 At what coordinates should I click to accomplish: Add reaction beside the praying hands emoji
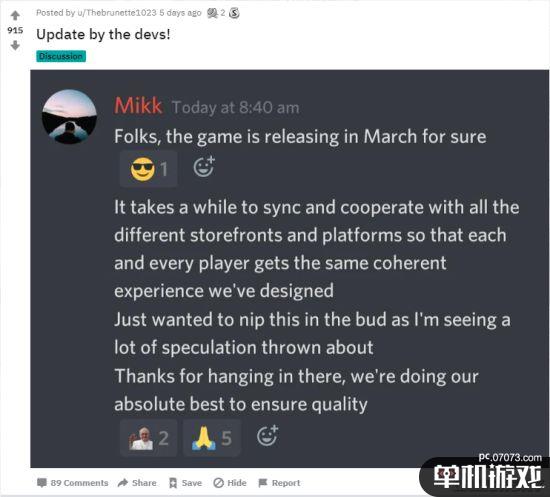click(x=267, y=436)
